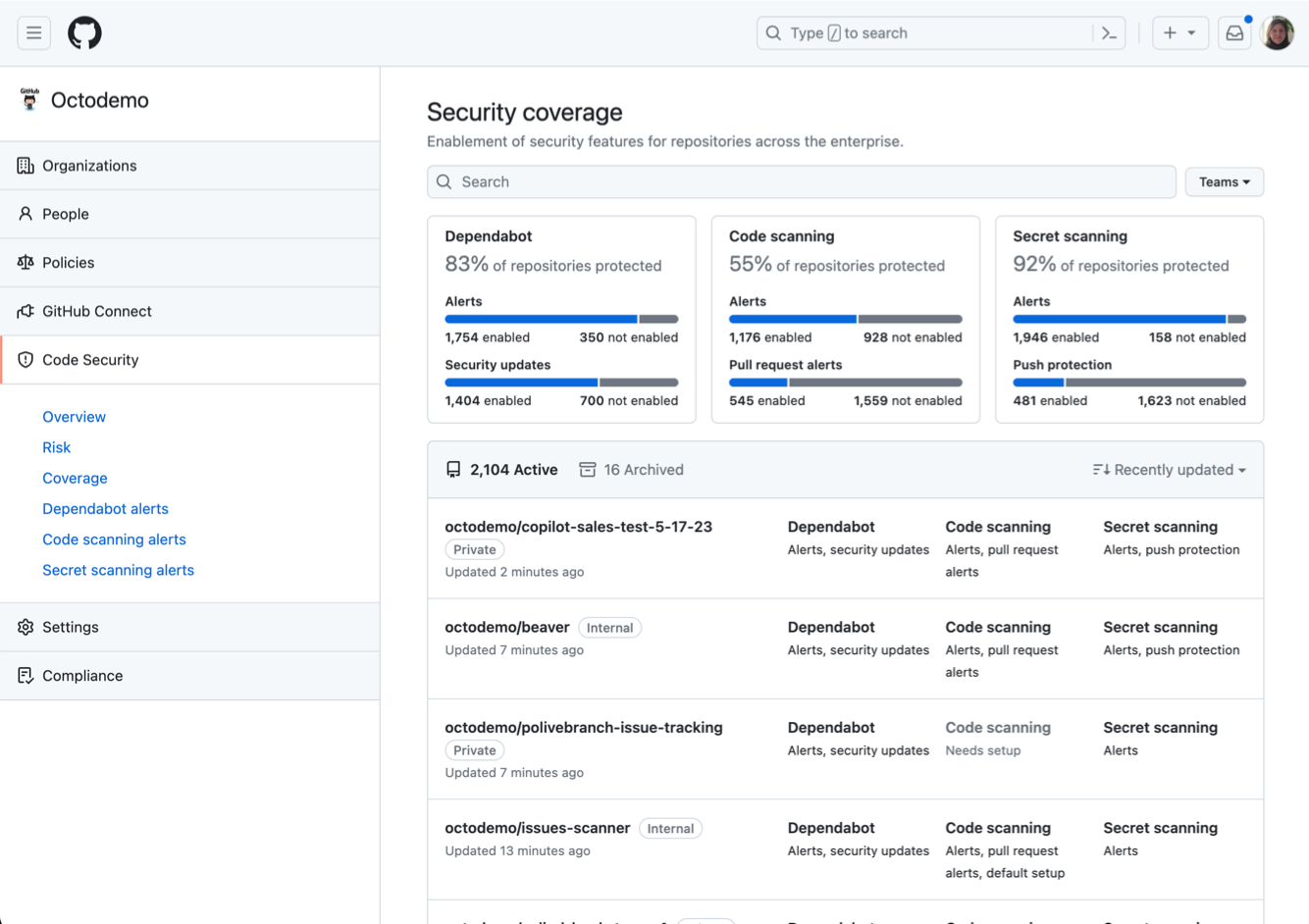
Task: Open the command palette icon in search bar
Action: tap(1108, 32)
